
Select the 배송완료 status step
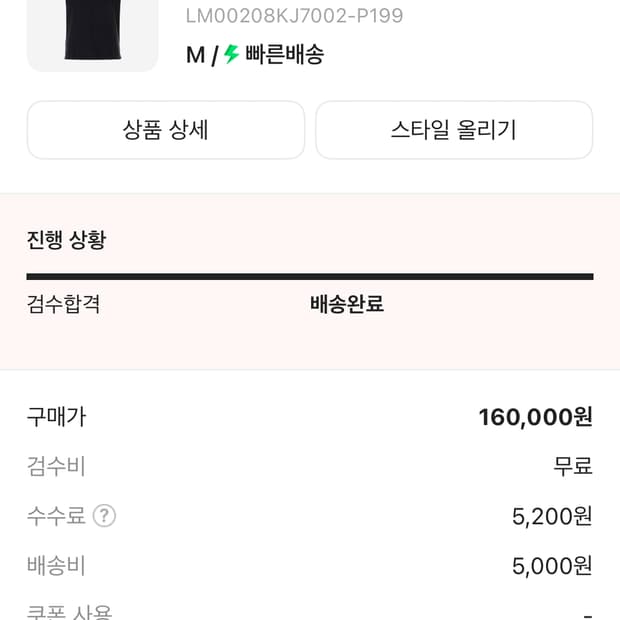347,304
